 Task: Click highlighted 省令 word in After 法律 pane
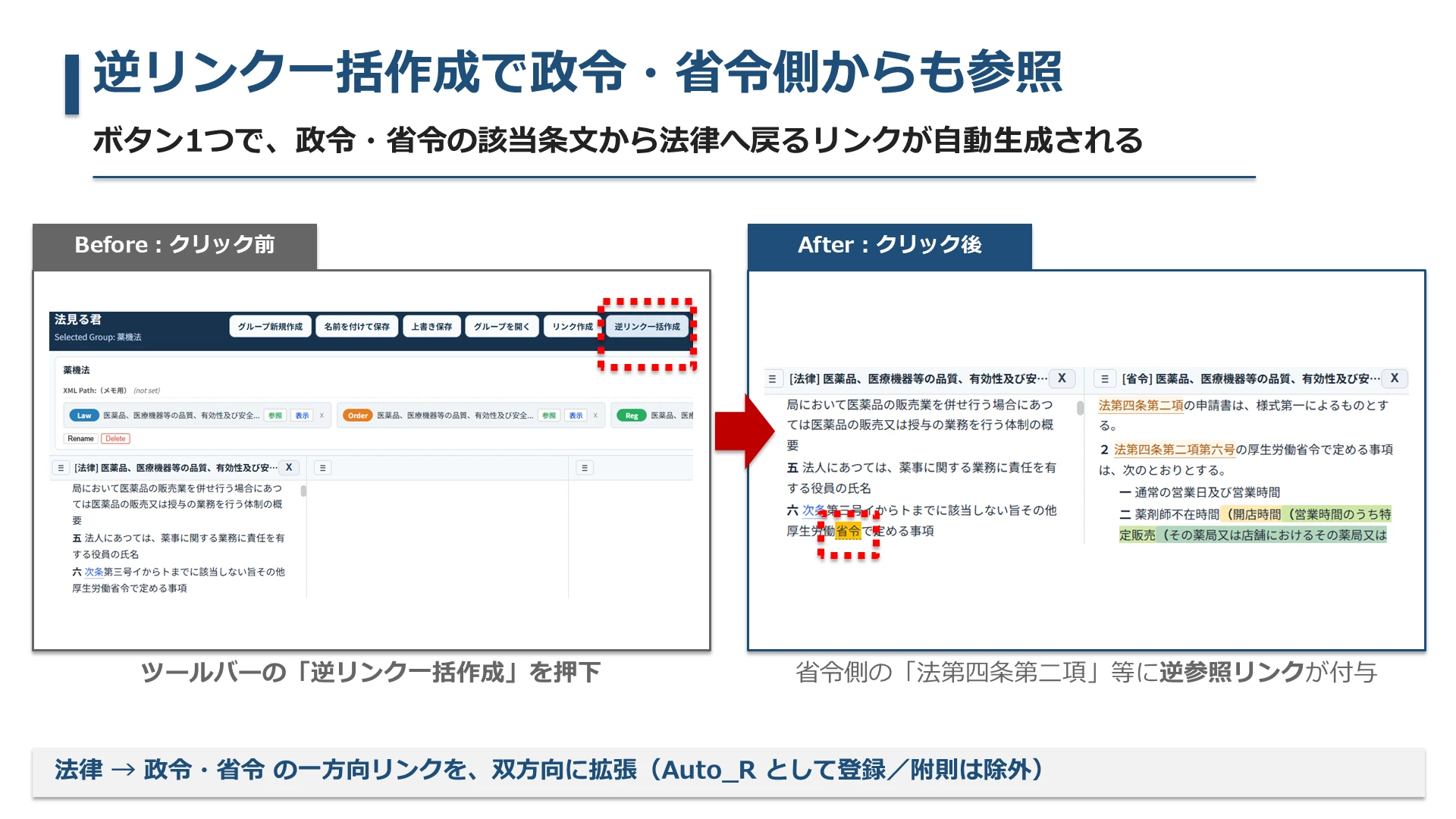pos(848,531)
